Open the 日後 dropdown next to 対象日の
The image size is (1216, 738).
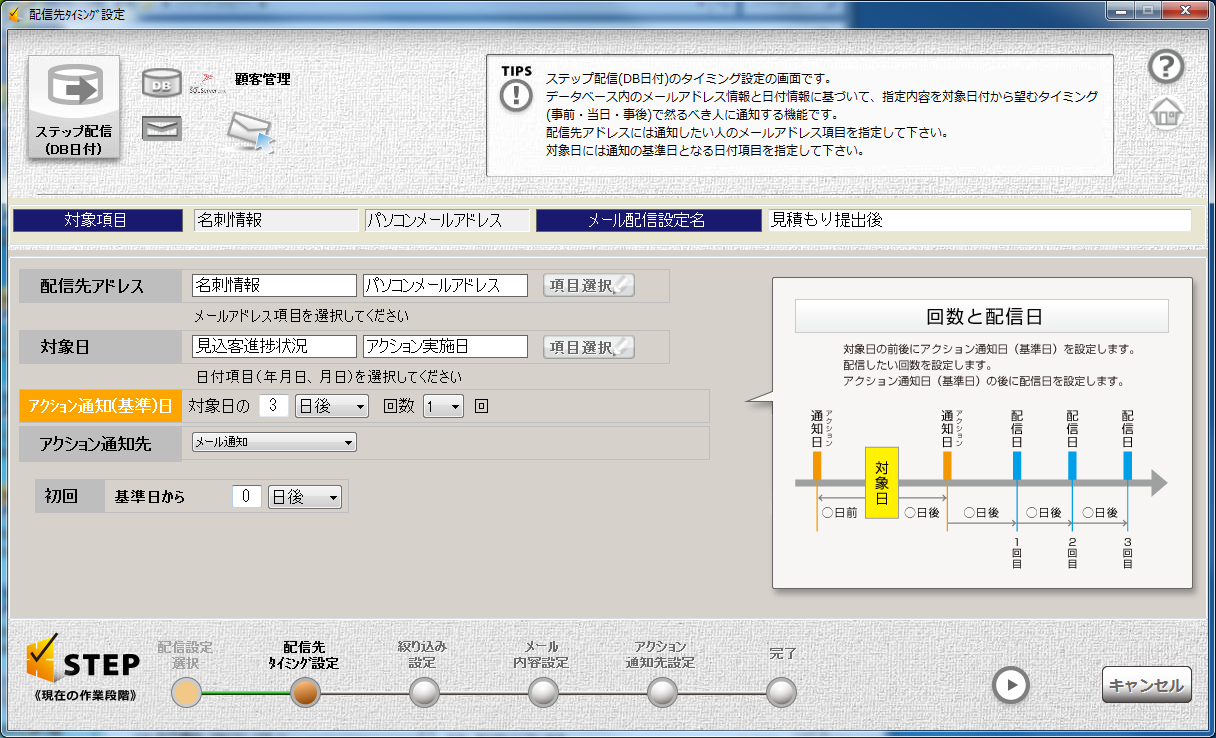pyautogui.click(x=332, y=406)
